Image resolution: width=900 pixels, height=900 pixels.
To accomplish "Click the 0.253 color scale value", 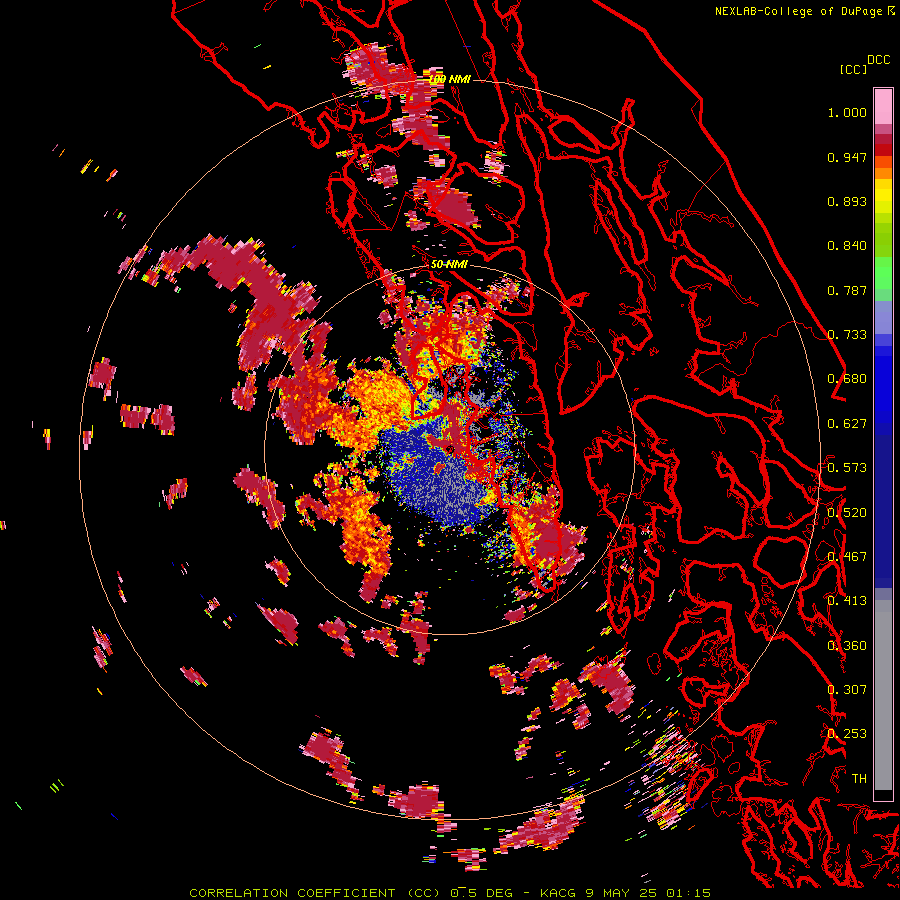I will pyautogui.click(x=847, y=734).
